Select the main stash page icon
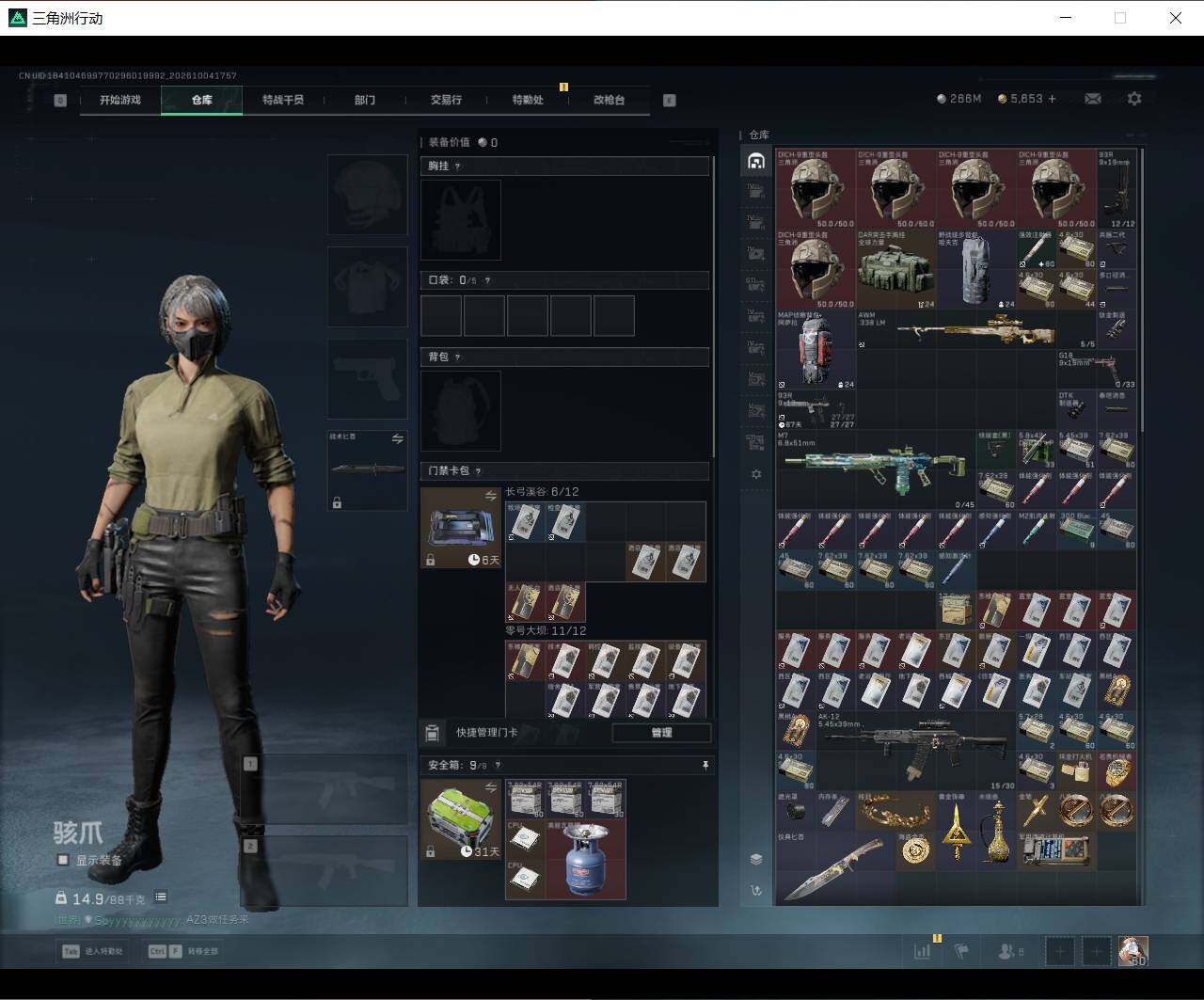Screen dimensions: 1204x1000 tap(756, 161)
